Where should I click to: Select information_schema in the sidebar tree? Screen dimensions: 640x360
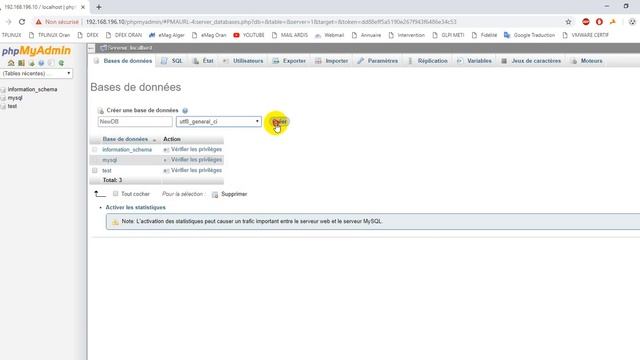(32, 89)
